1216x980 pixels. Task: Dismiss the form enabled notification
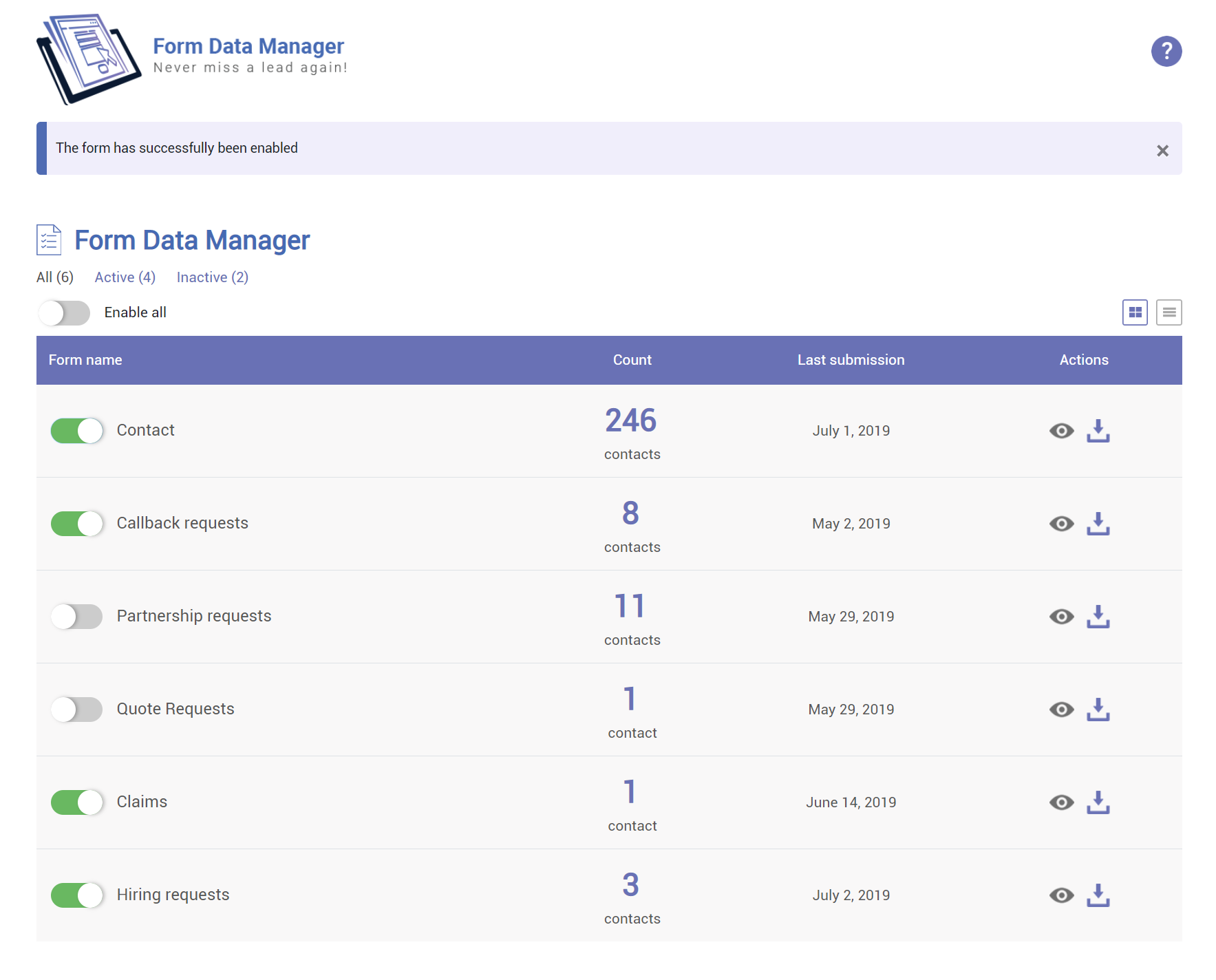point(1162,151)
